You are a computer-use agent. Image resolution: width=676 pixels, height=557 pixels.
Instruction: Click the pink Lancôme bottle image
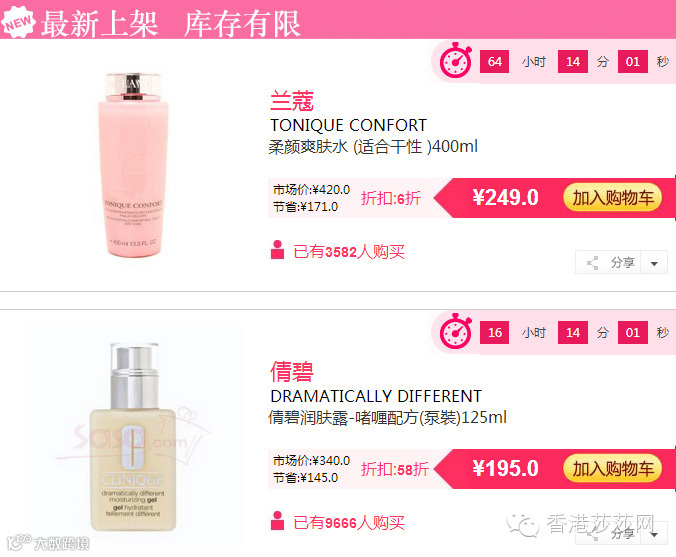click(x=133, y=165)
